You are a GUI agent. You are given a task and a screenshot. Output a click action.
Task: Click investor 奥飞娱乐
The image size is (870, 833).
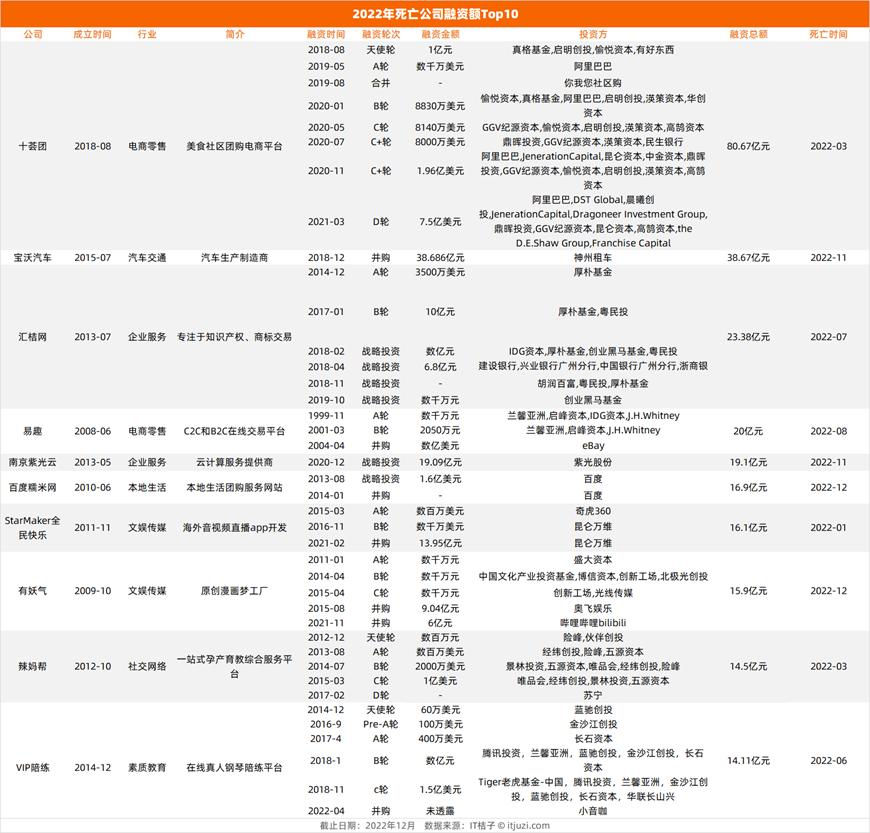point(593,609)
